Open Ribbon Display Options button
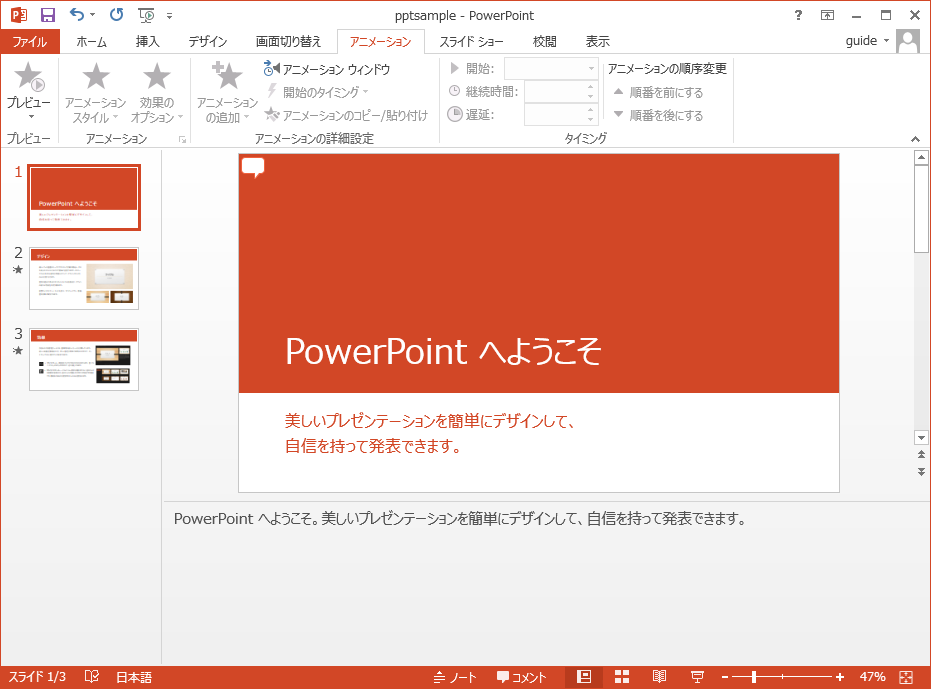 [827, 15]
